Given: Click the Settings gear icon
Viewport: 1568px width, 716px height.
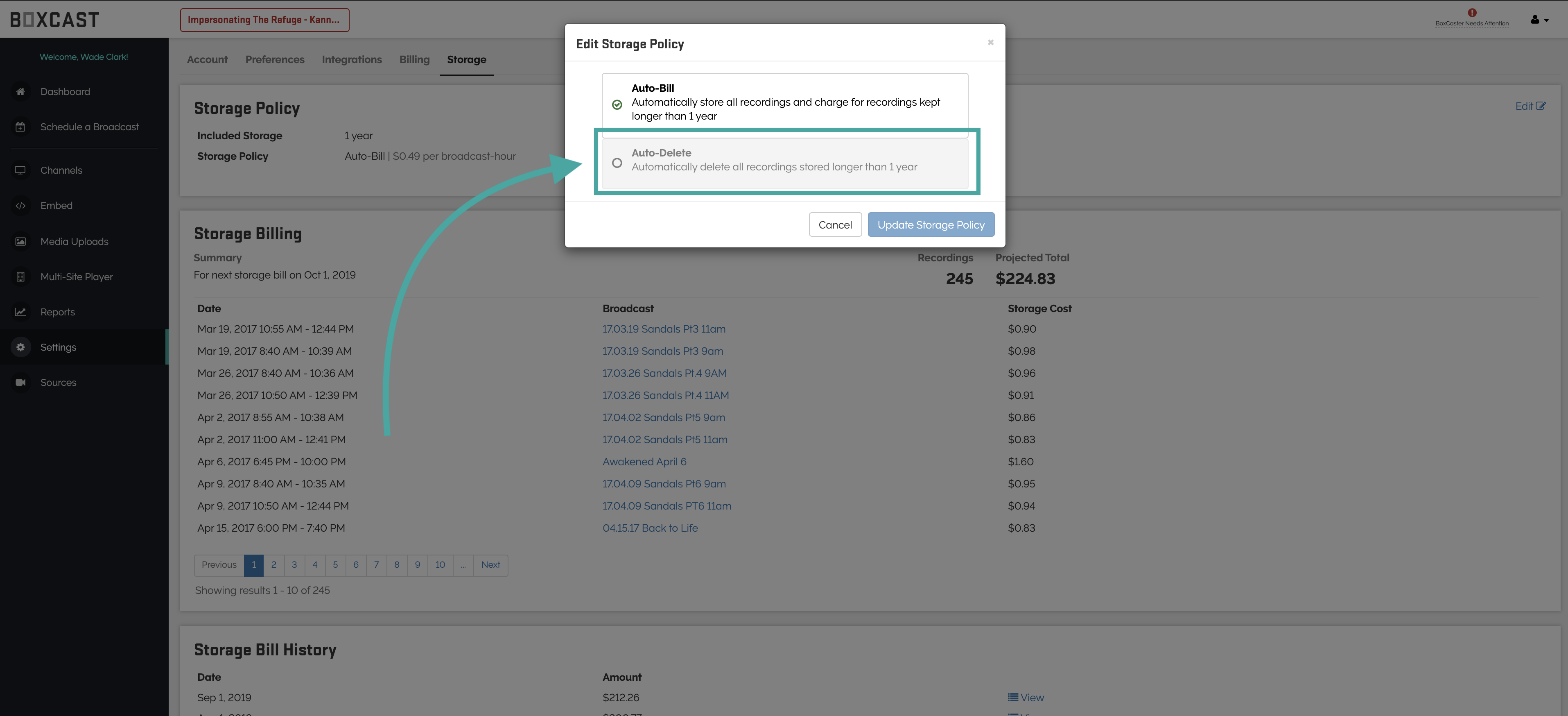Looking at the screenshot, I should pyautogui.click(x=21, y=347).
